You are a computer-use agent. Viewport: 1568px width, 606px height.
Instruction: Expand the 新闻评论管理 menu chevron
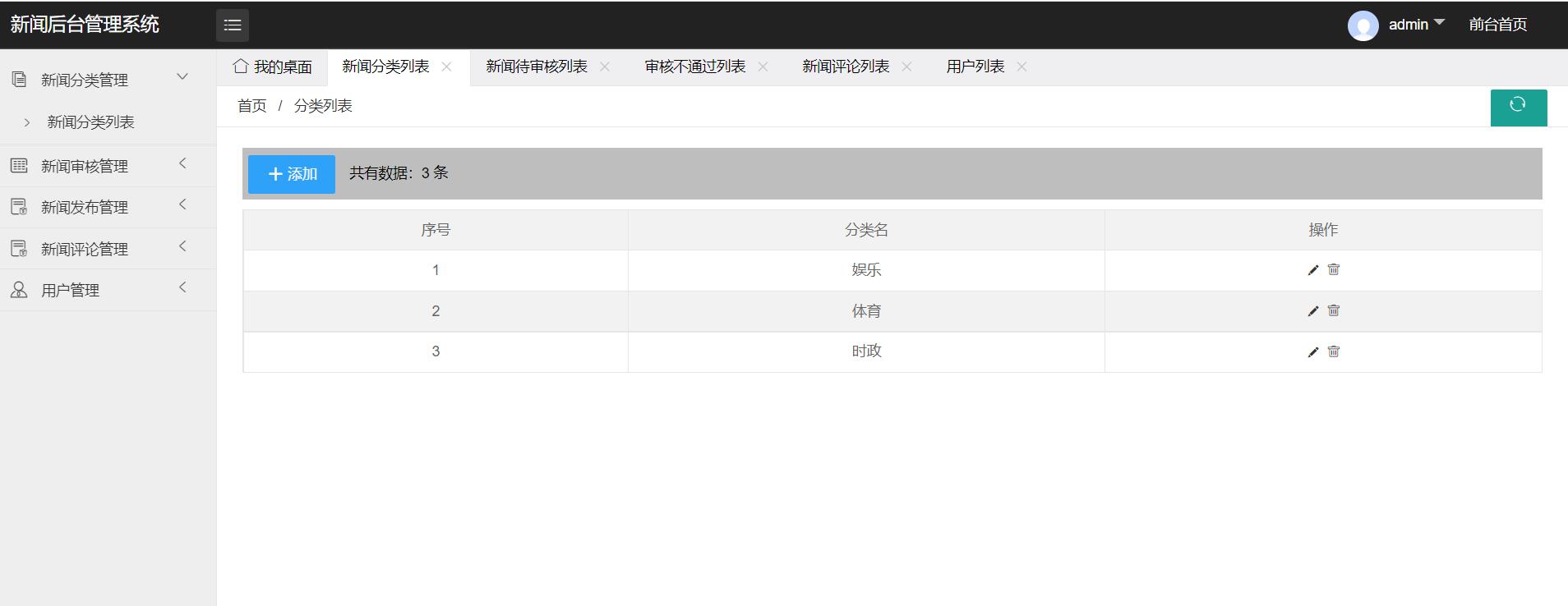coord(182,246)
